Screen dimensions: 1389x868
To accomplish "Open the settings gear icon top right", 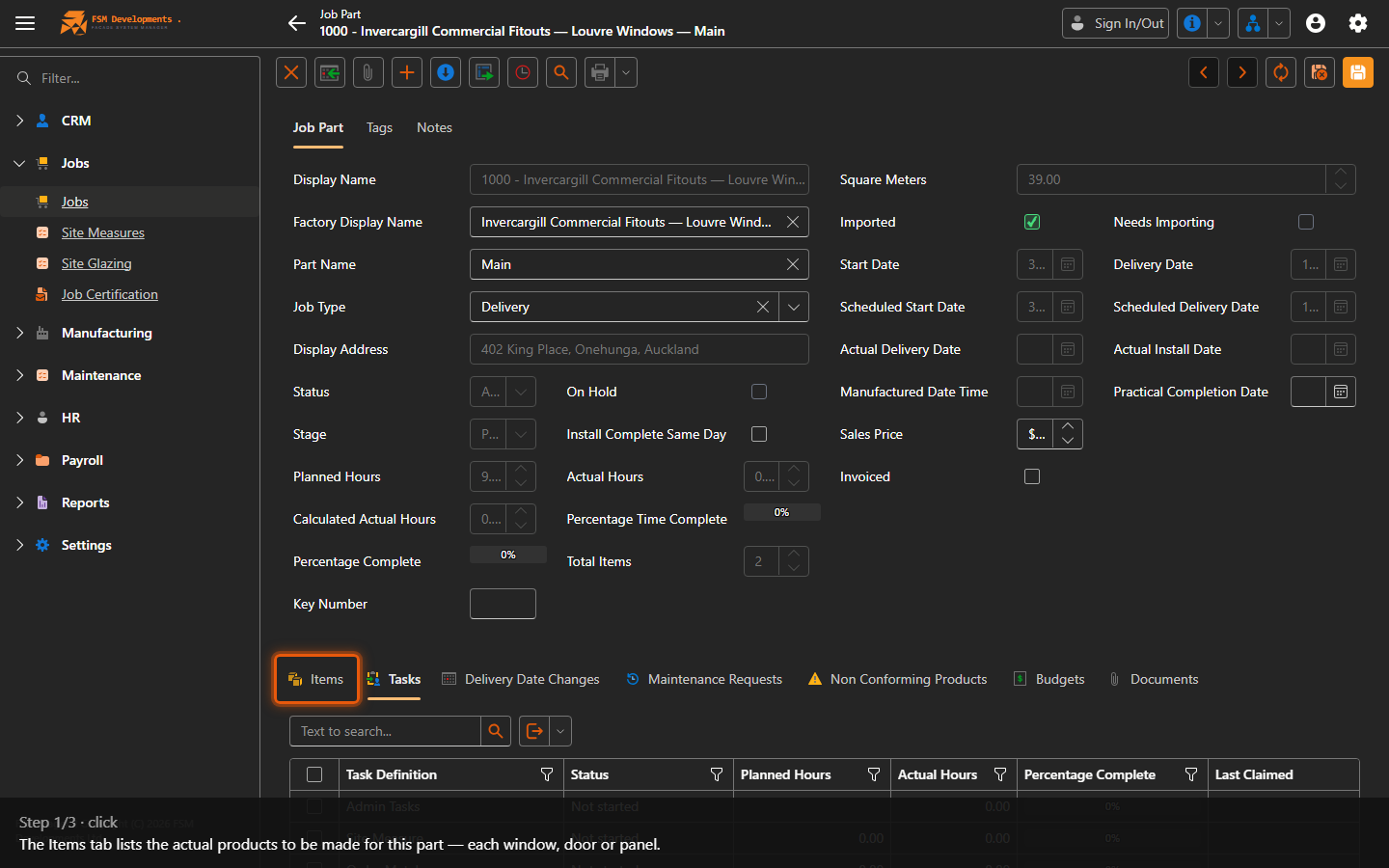I will [x=1358, y=23].
